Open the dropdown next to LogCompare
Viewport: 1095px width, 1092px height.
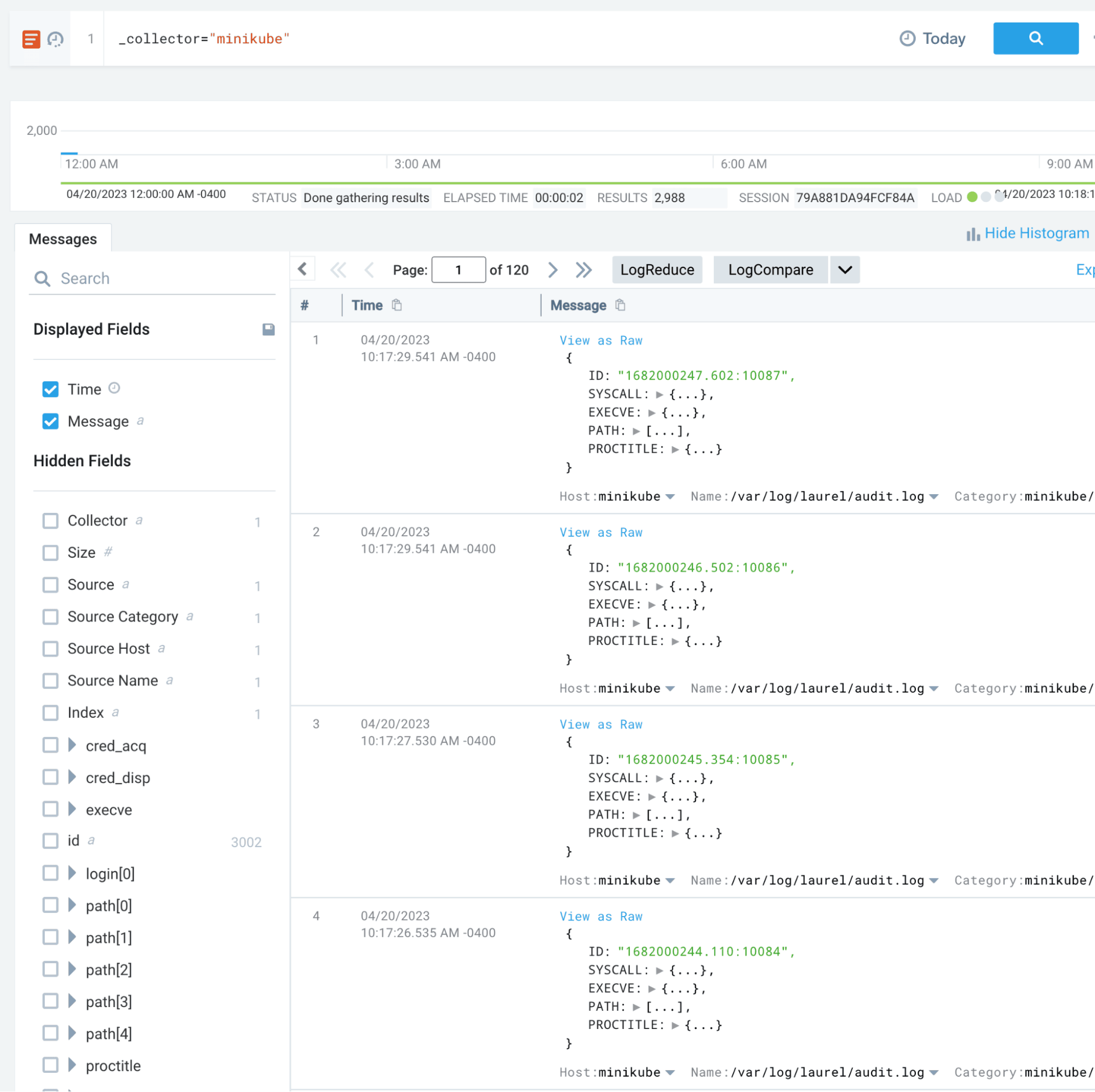(845, 270)
